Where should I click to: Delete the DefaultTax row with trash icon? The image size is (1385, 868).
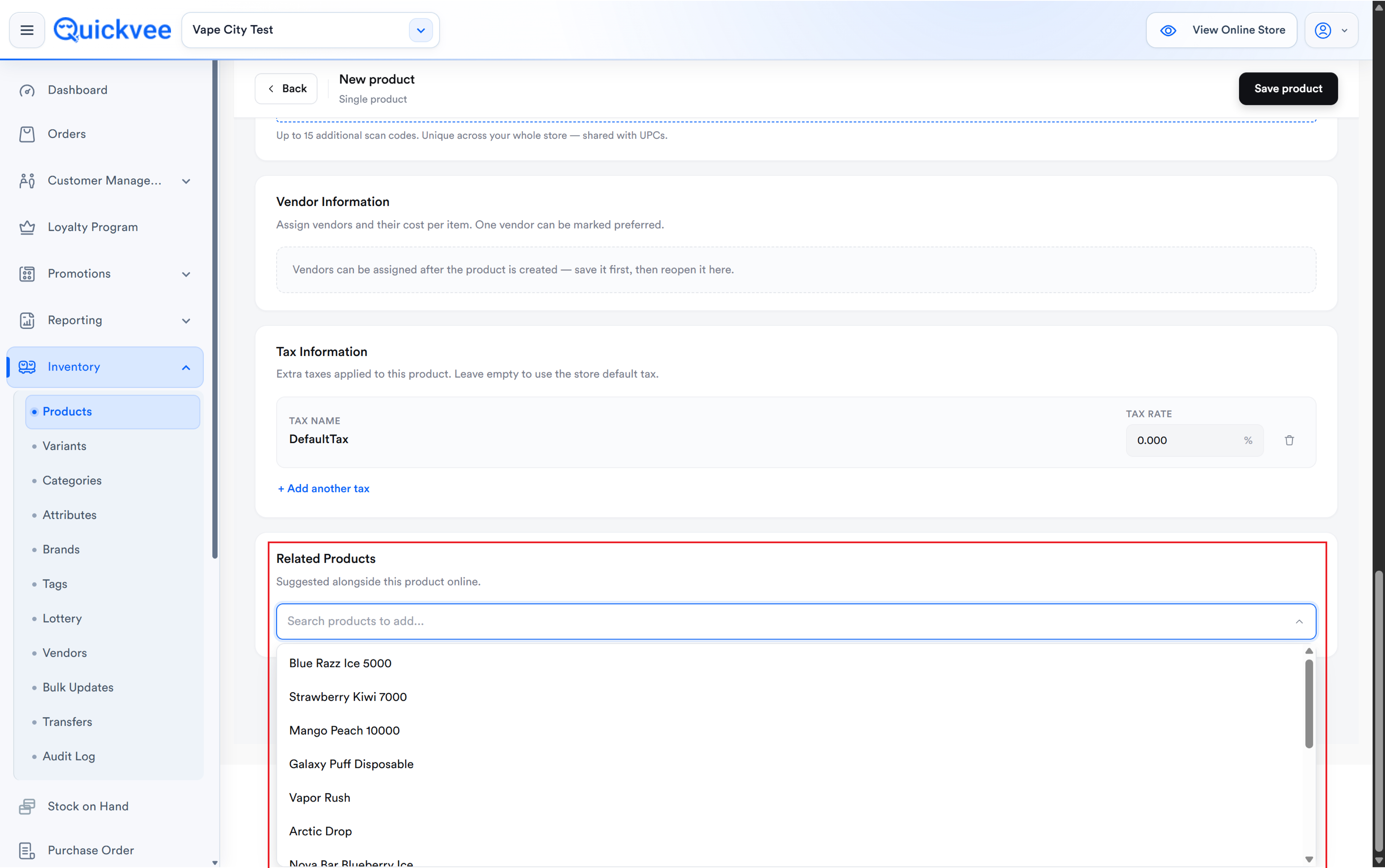coord(1289,440)
